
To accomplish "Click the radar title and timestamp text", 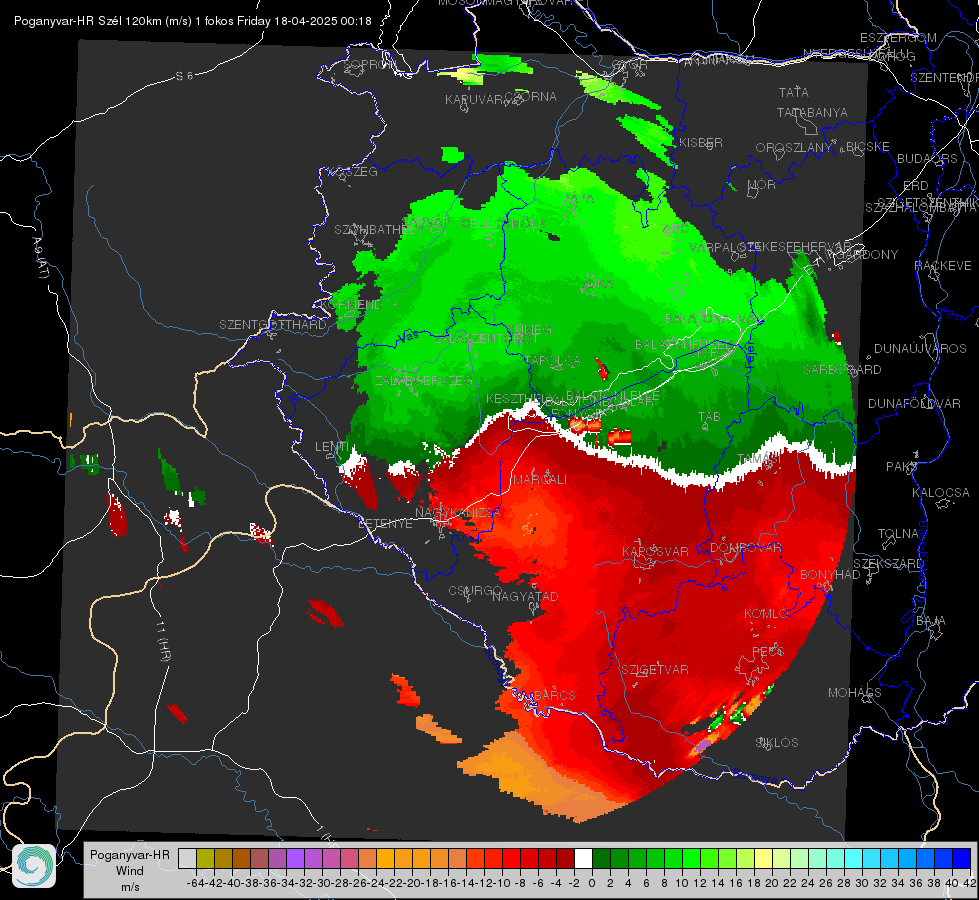I will pos(193,21).
